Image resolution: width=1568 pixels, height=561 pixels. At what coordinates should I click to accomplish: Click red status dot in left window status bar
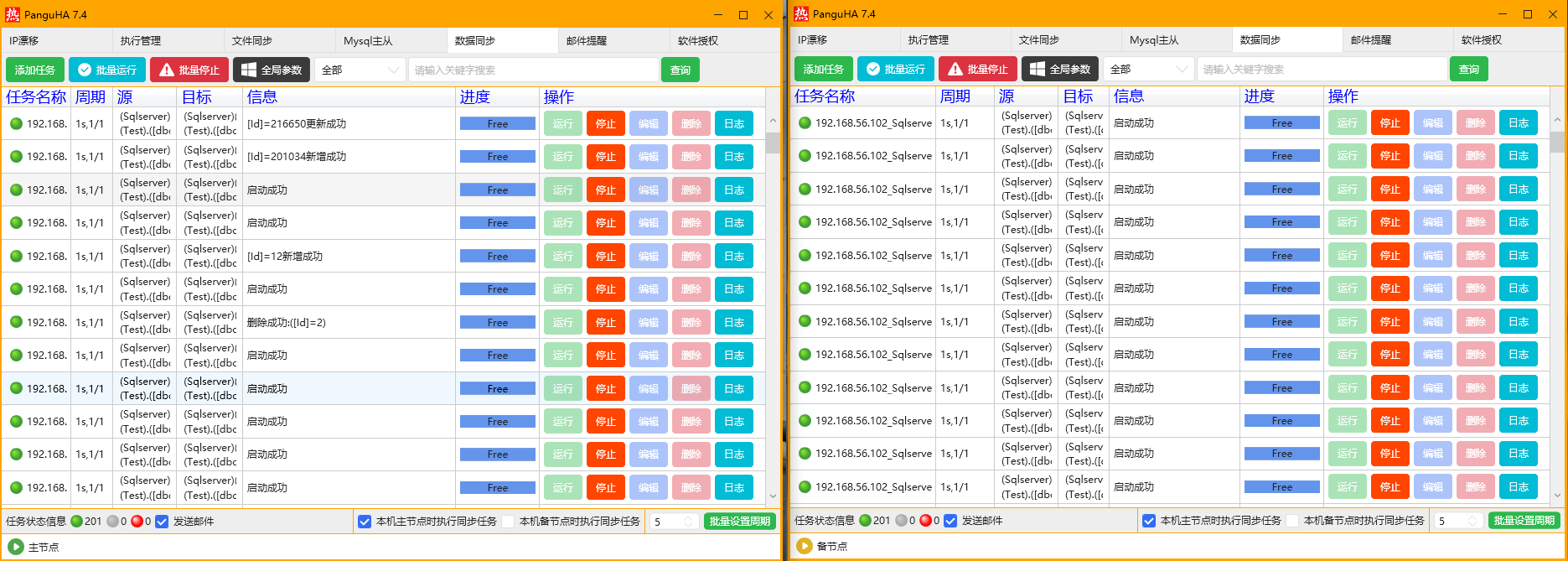pos(137,521)
